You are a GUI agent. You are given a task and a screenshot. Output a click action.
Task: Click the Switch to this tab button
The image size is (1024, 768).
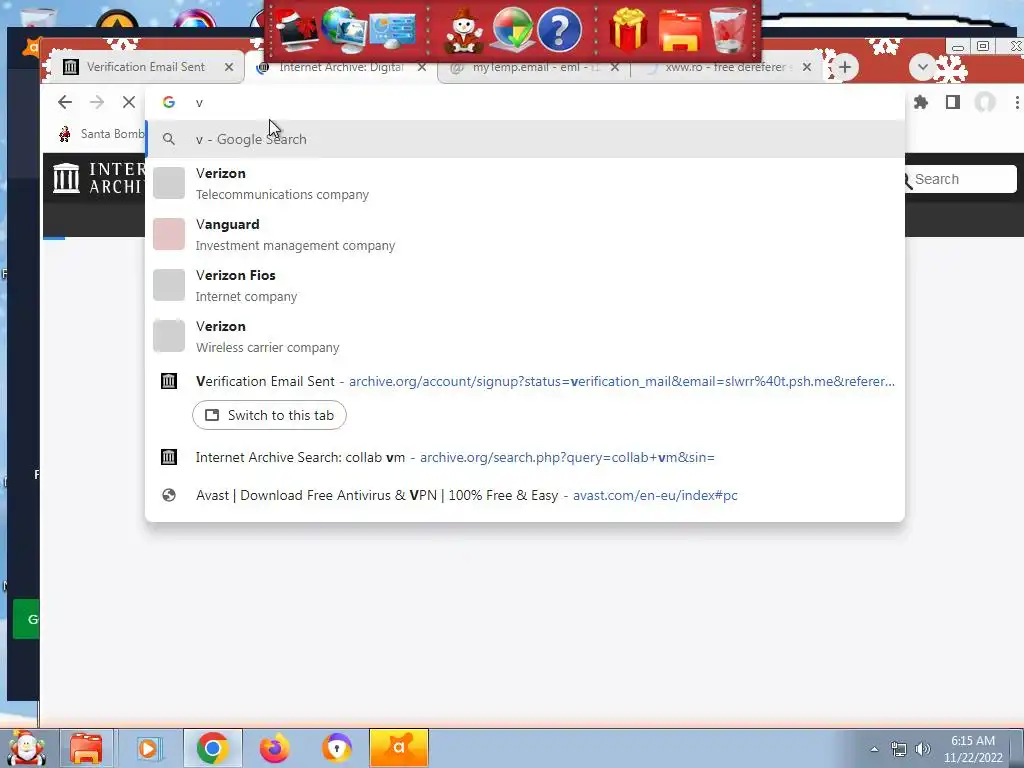point(269,415)
